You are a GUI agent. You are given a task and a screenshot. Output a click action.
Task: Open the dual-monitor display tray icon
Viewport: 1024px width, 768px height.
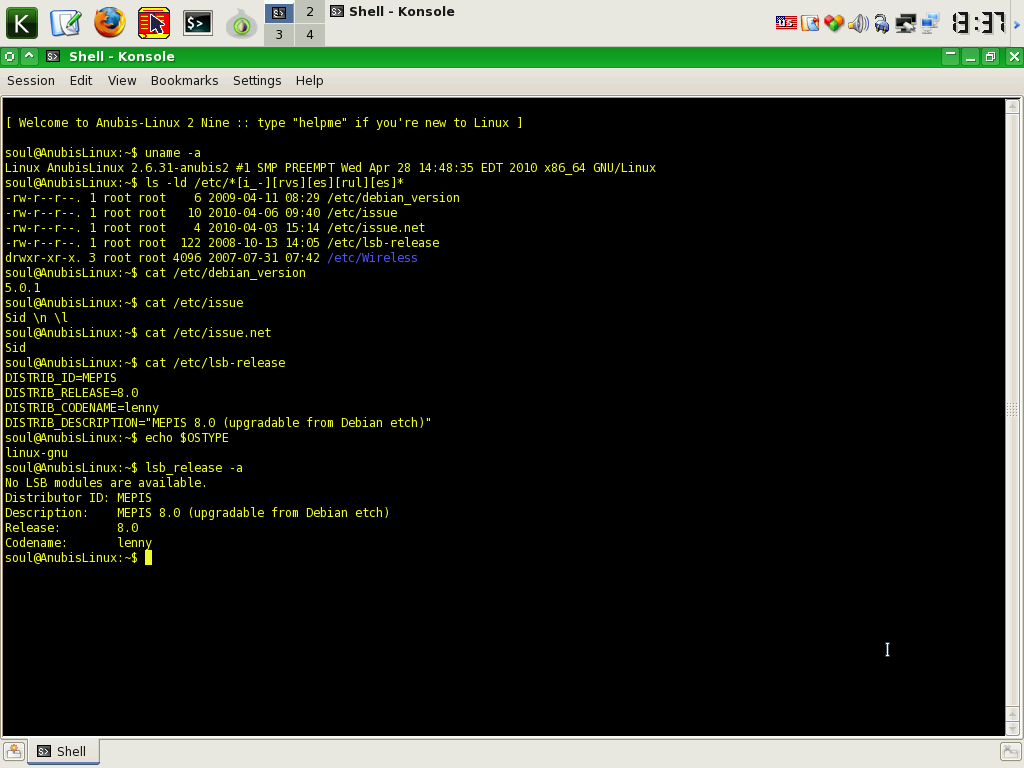pyautogui.click(x=906, y=24)
